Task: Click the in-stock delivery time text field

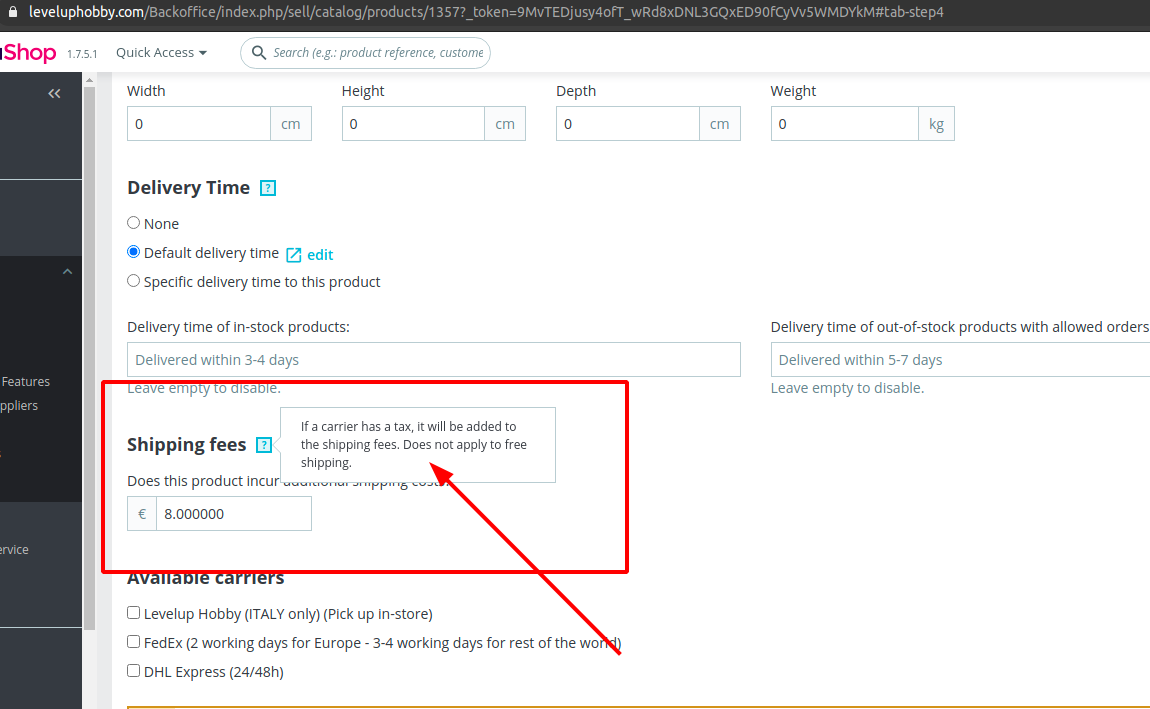Action: coord(433,359)
